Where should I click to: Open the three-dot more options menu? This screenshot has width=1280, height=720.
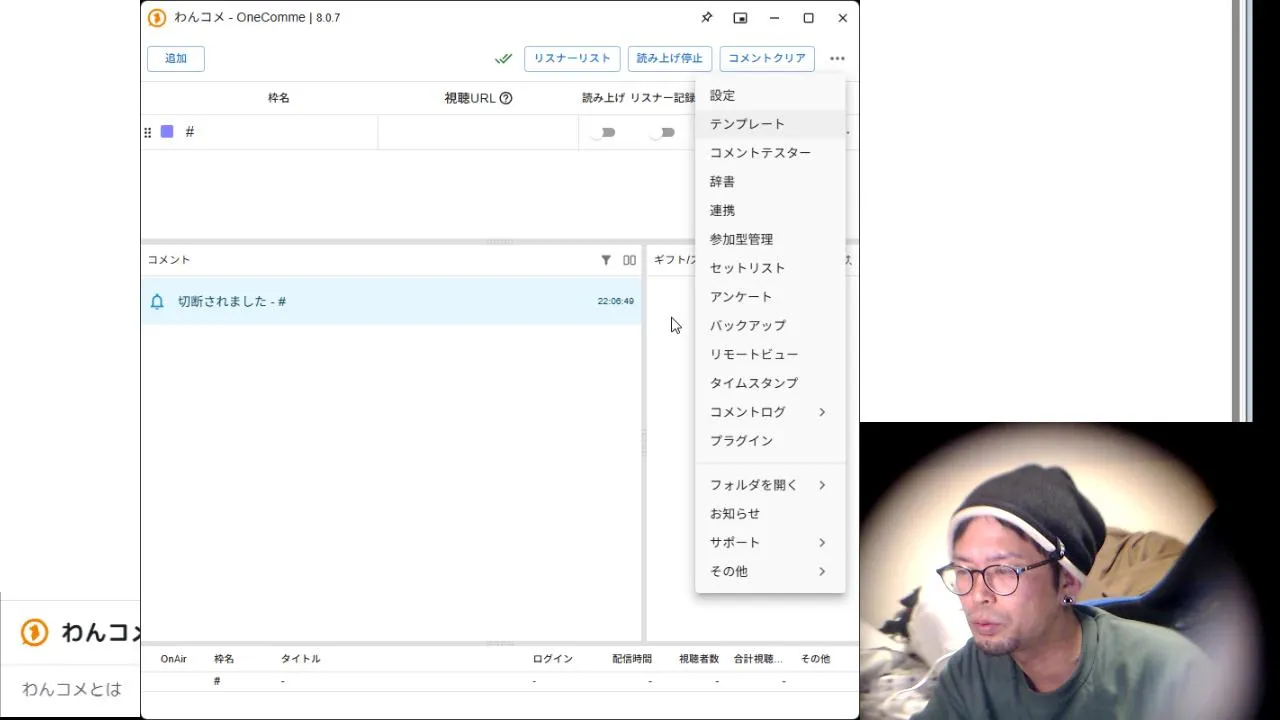pos(837,58)
